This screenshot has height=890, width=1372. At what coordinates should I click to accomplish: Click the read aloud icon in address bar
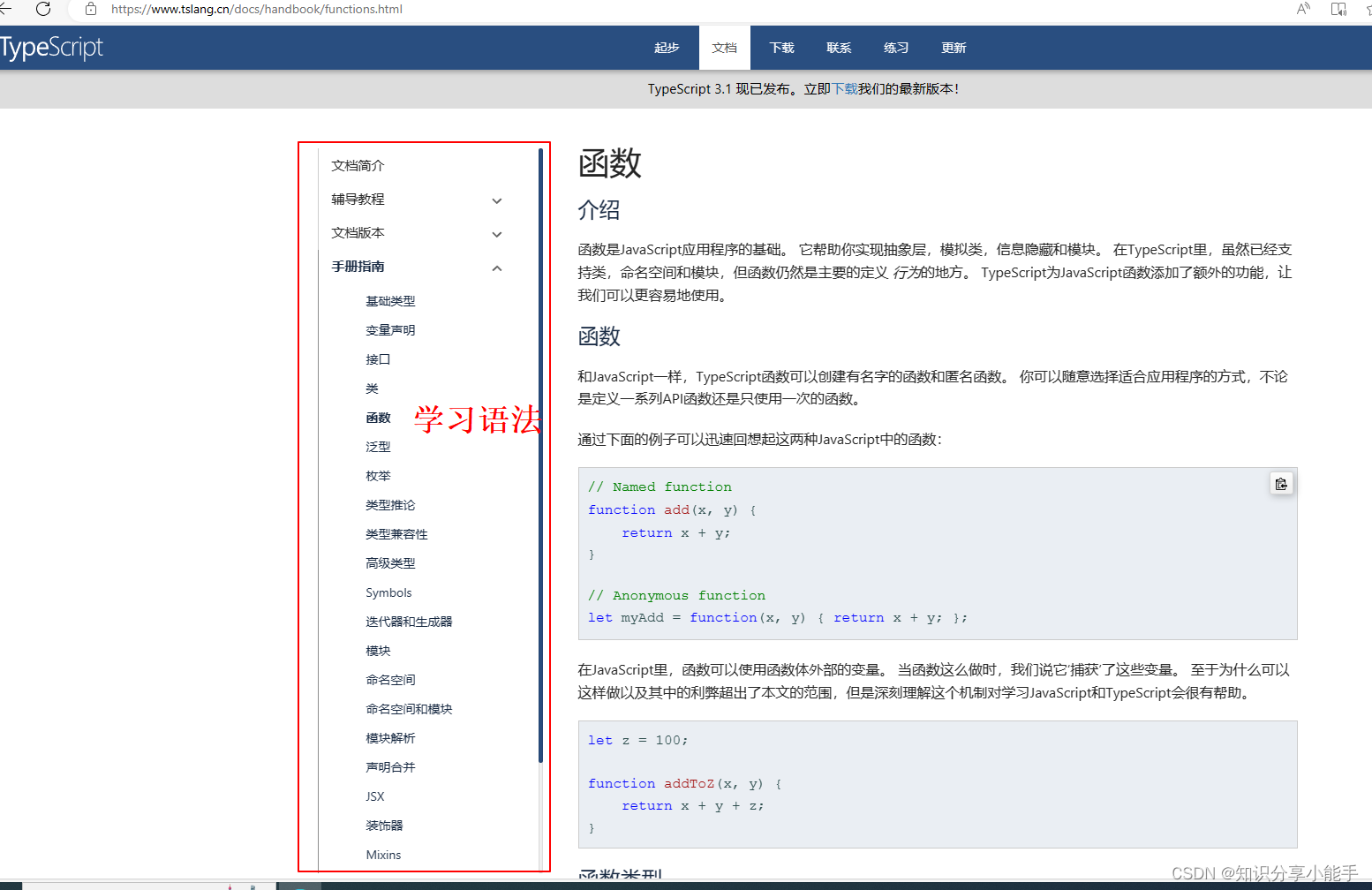1303,9
